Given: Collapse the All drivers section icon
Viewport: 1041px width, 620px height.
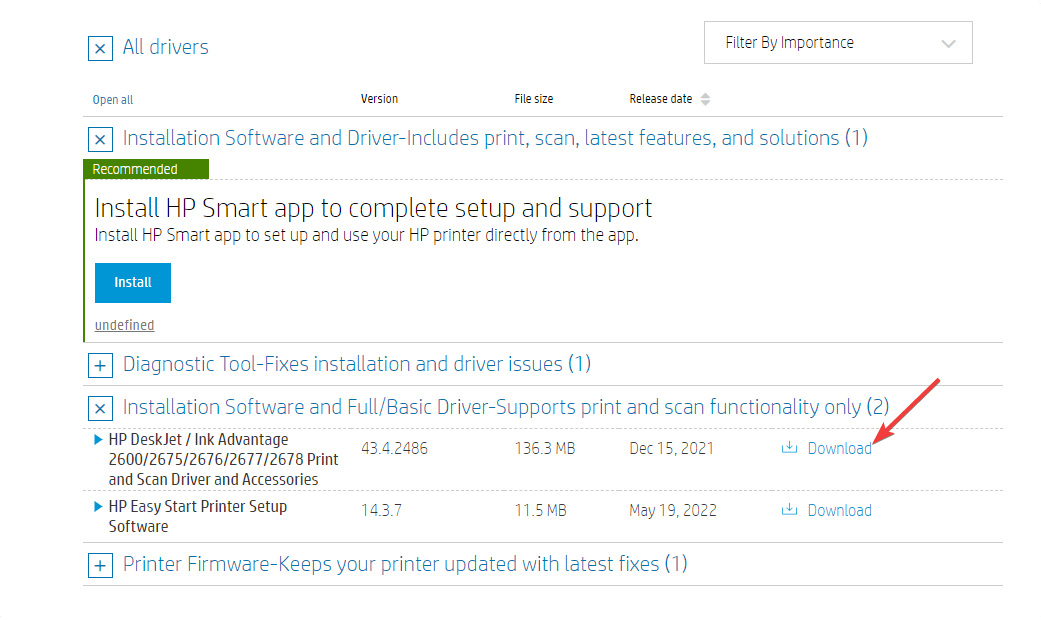Looking at the screenshot, I should click(100, 48).
